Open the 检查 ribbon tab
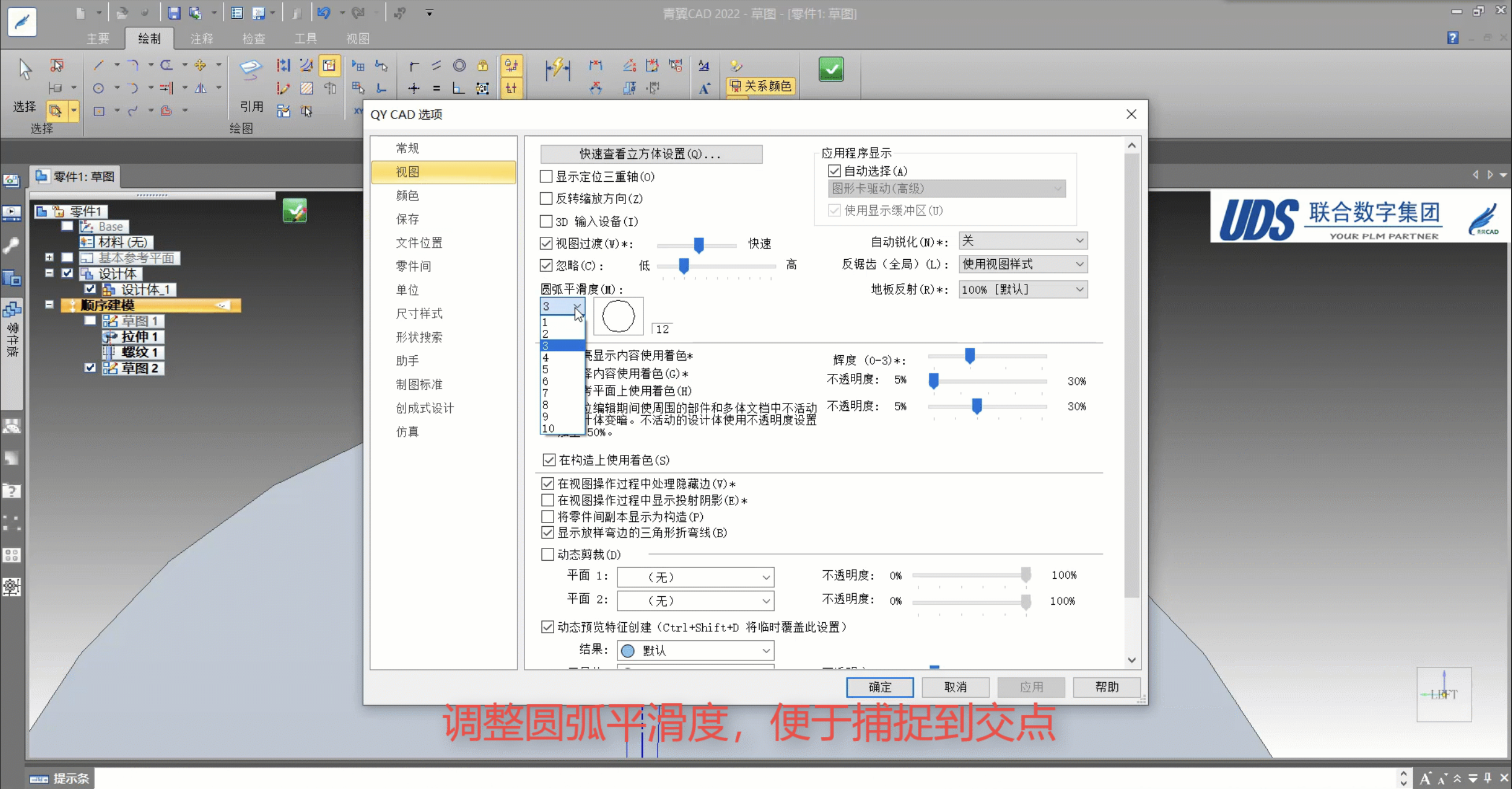The height and width of the screenshot is (789, 1512). [254, 39]
